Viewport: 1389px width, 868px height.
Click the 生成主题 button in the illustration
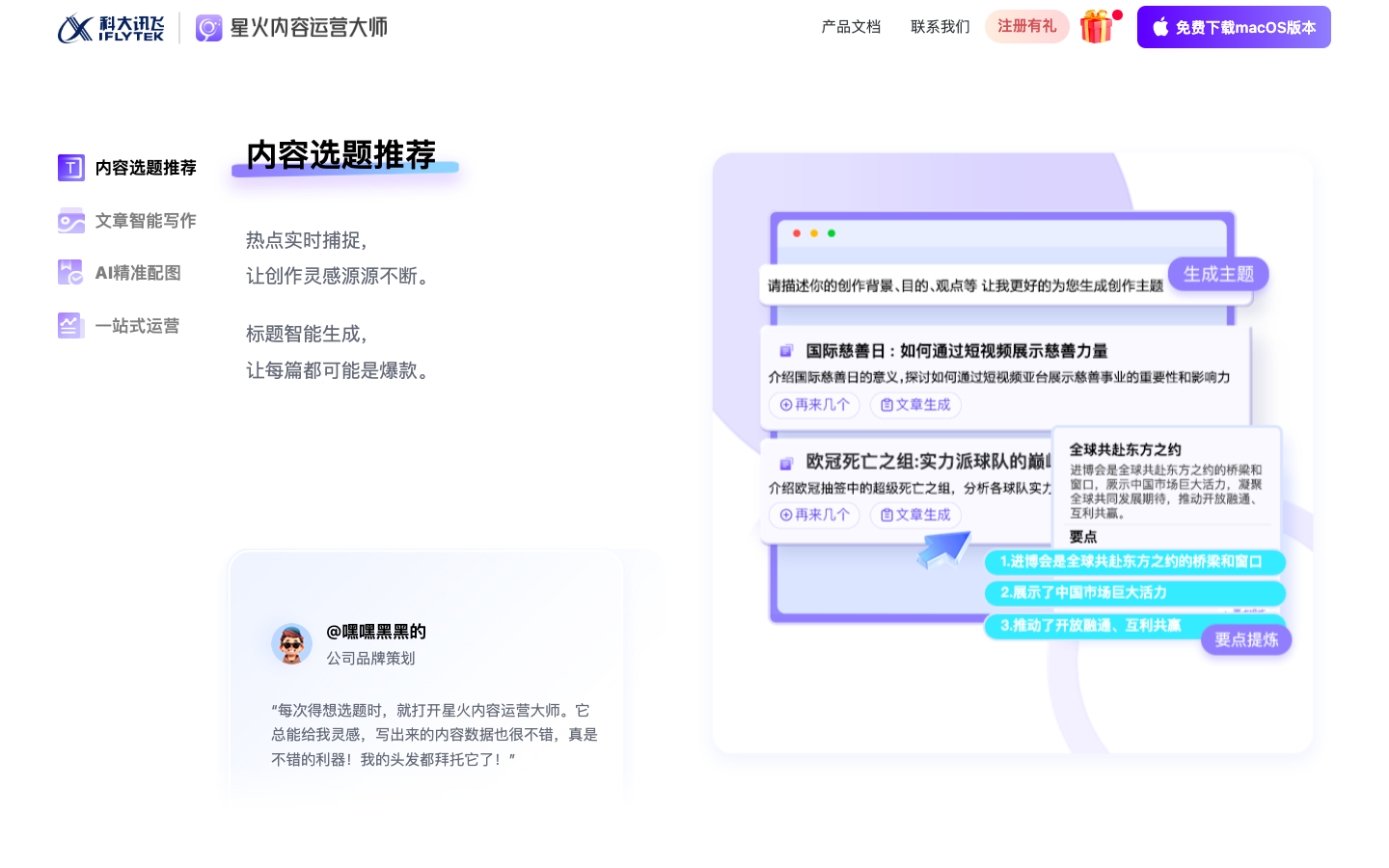(1218, 274)
